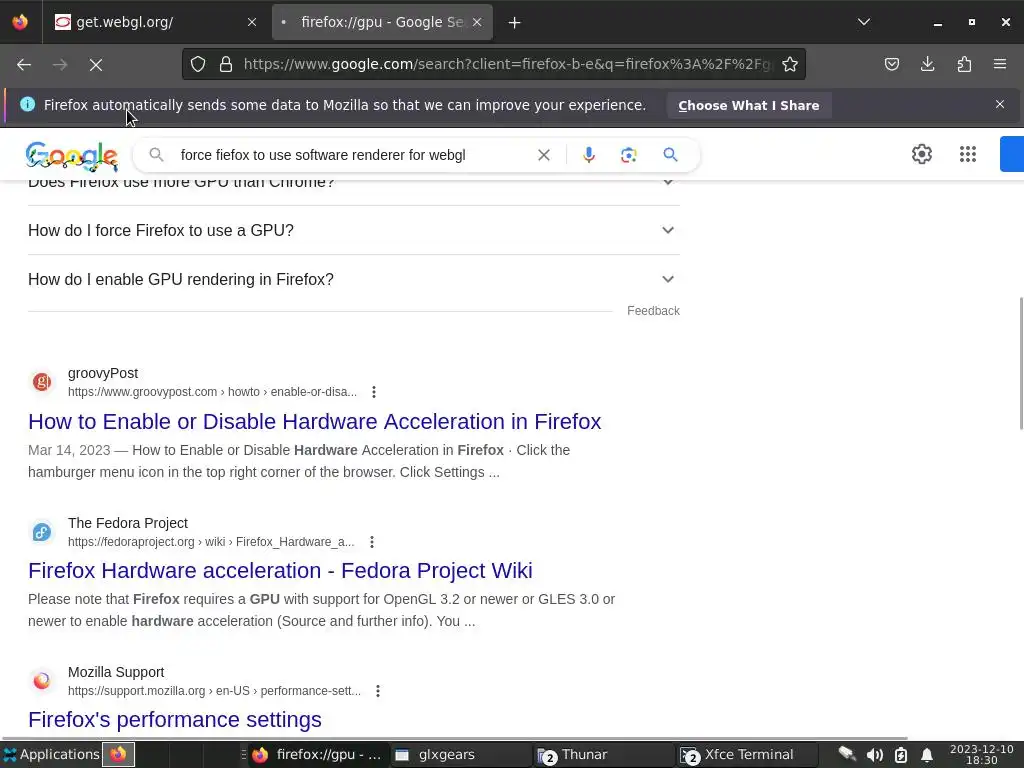The width and height of the screenshot is (1024, 768).
Task: Open tracking protection shield icon
Action: point(198,64)
